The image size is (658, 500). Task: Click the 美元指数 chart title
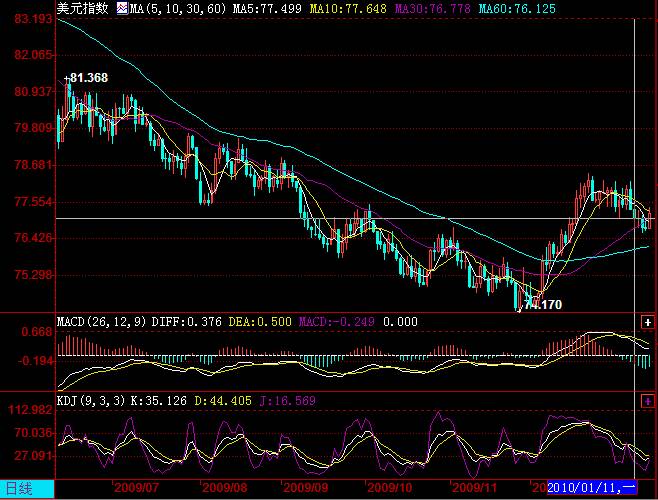coord(83,8)
